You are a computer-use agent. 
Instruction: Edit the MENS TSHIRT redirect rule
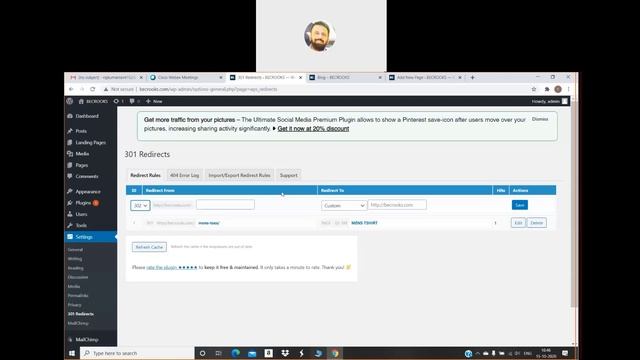point(518,223)
